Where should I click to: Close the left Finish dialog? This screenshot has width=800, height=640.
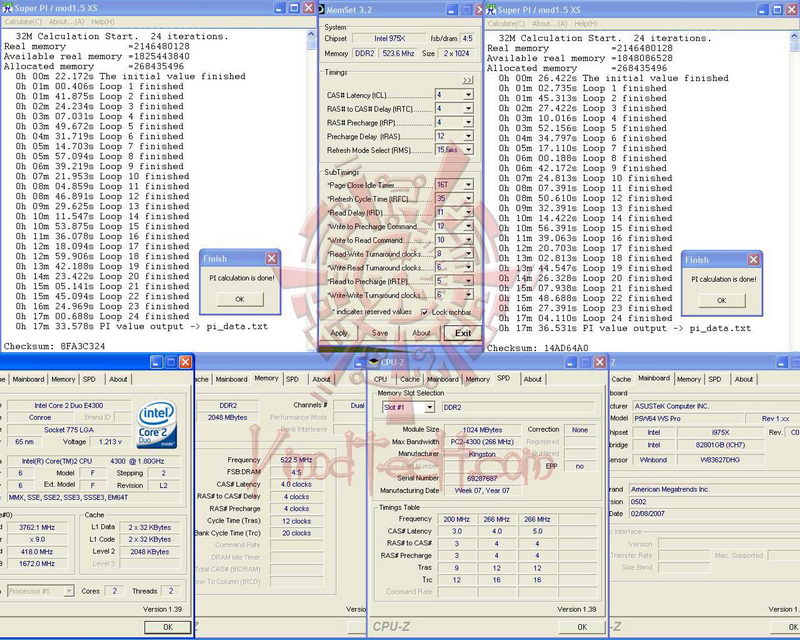[272, 259]
